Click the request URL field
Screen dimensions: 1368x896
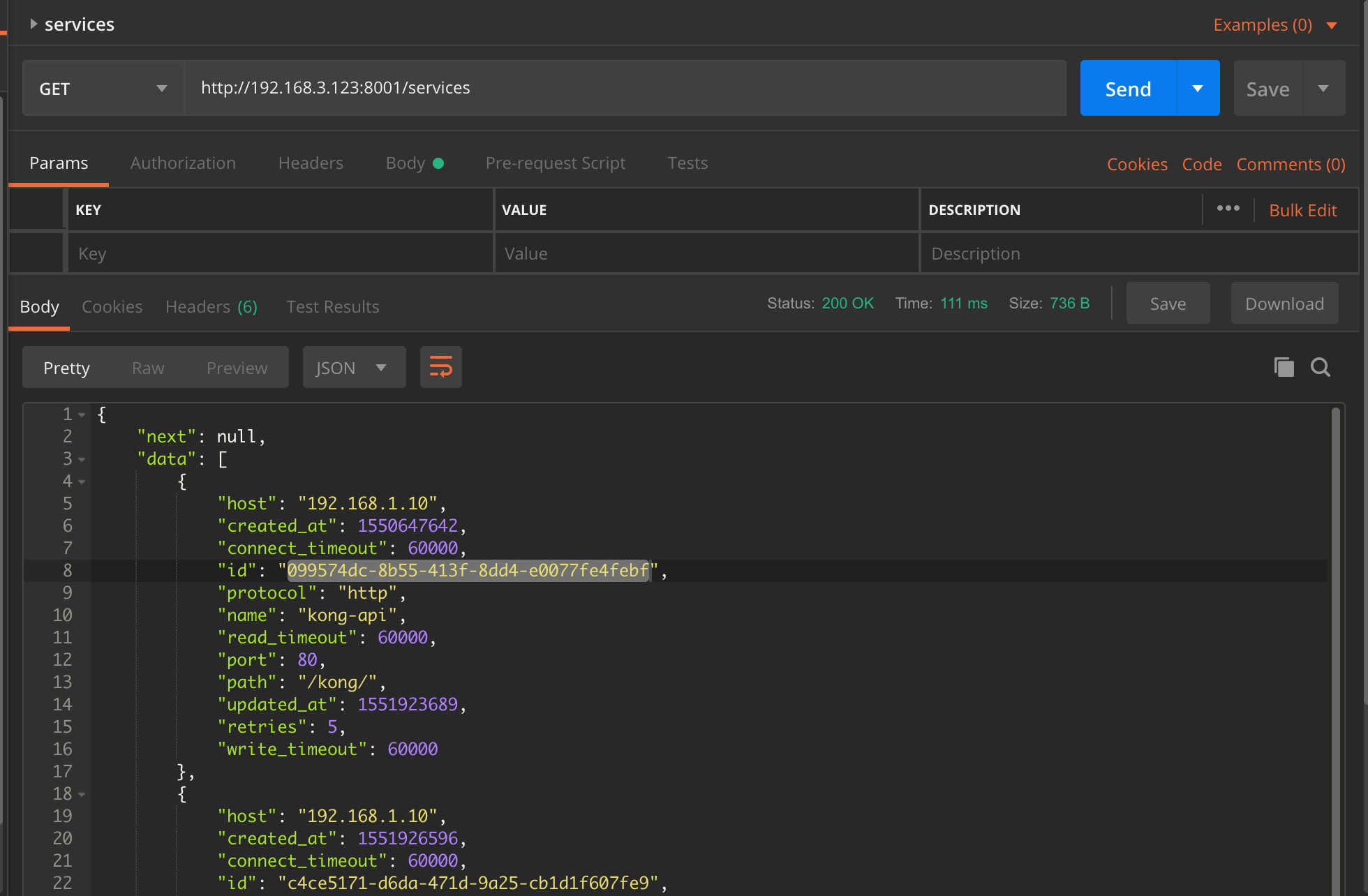[x=624, y=88]
